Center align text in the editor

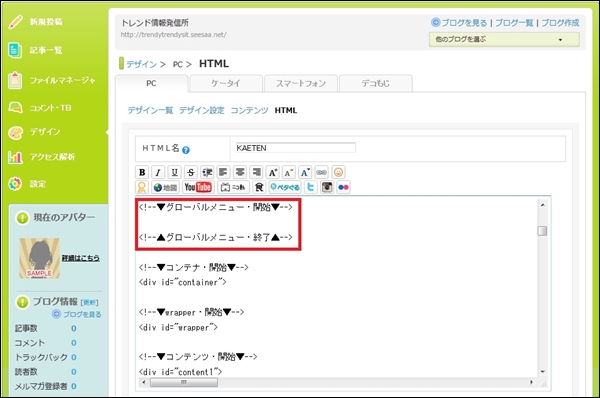(240, 172)
